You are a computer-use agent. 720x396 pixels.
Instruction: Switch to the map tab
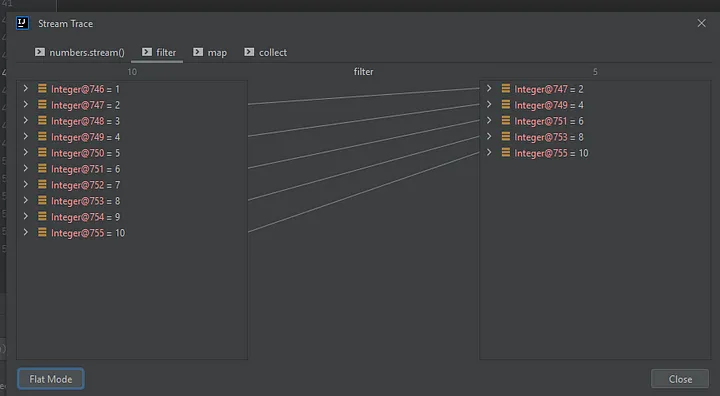pyautogui.click(x=210, y=52)
